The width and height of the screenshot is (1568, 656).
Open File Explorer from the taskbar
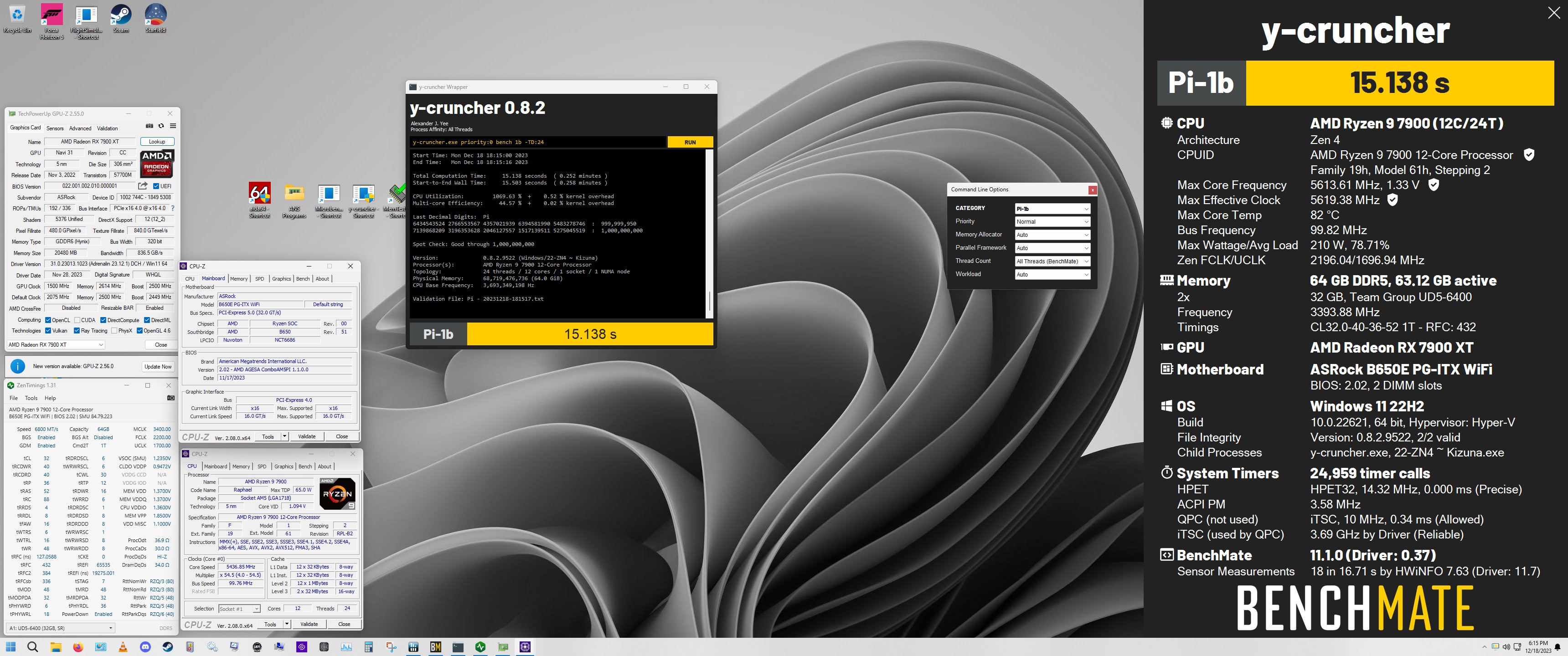click(56, 647)
